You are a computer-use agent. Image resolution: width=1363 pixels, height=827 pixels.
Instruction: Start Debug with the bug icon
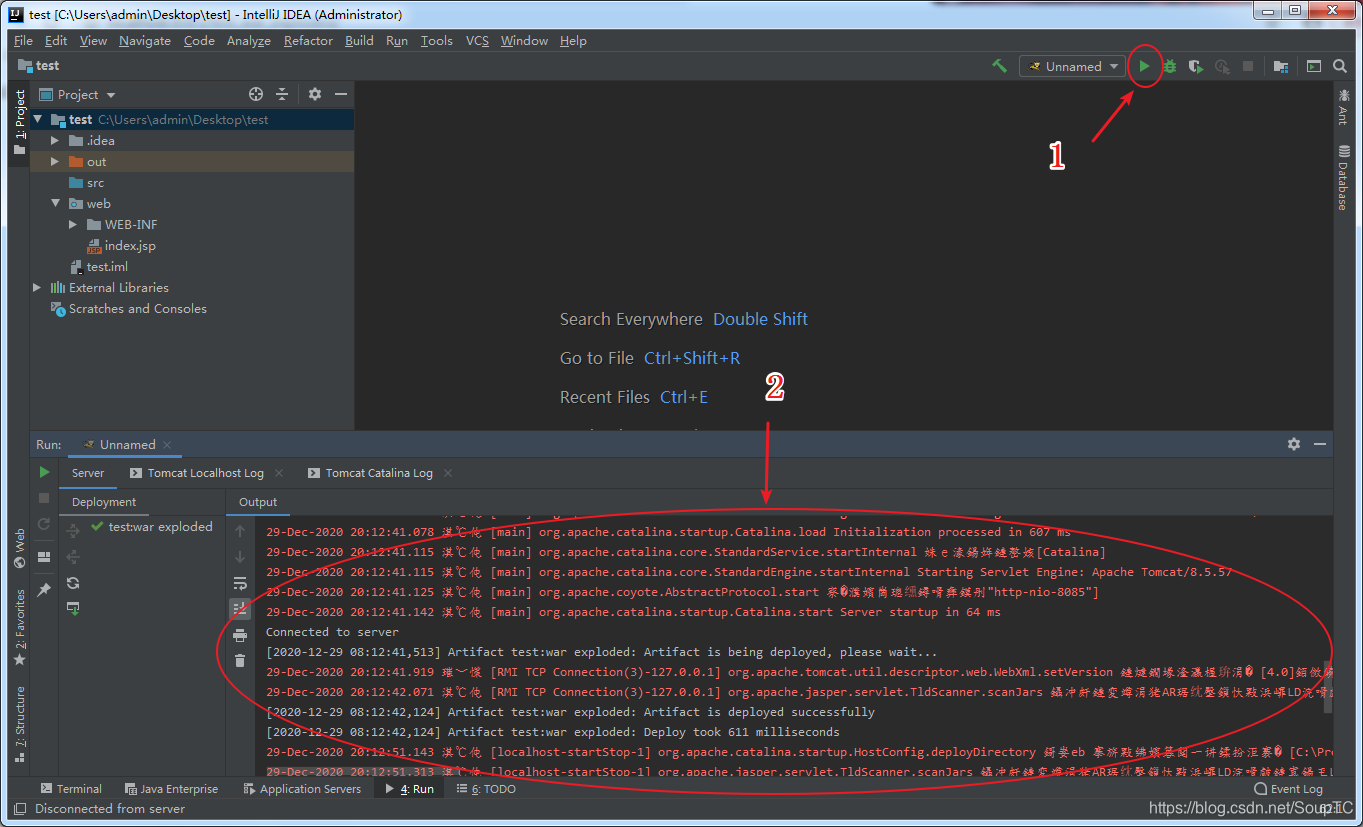coord(1169,66)
